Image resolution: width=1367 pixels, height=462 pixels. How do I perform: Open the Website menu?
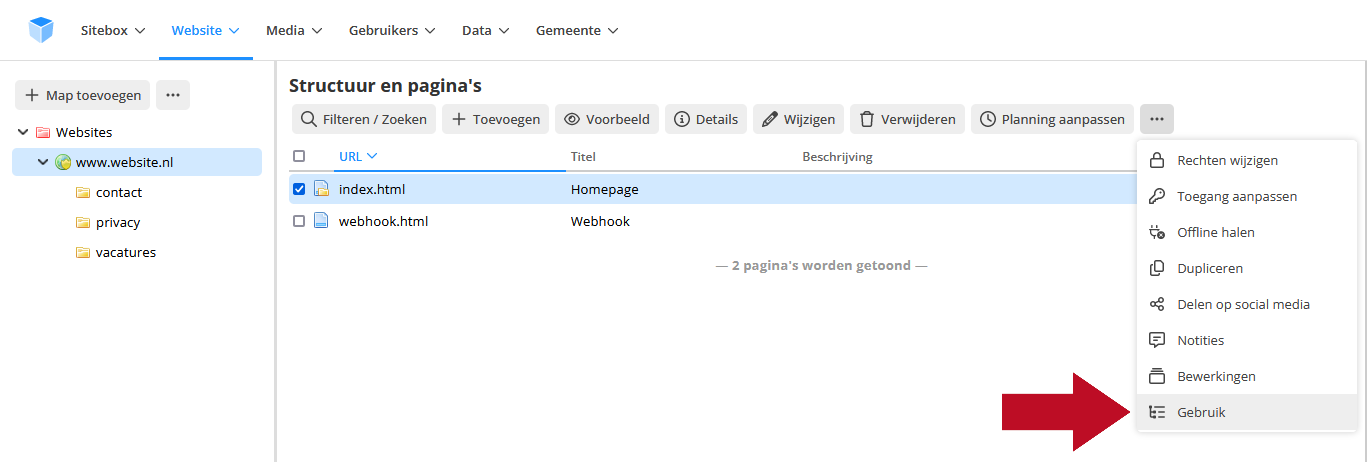(205, 30)
